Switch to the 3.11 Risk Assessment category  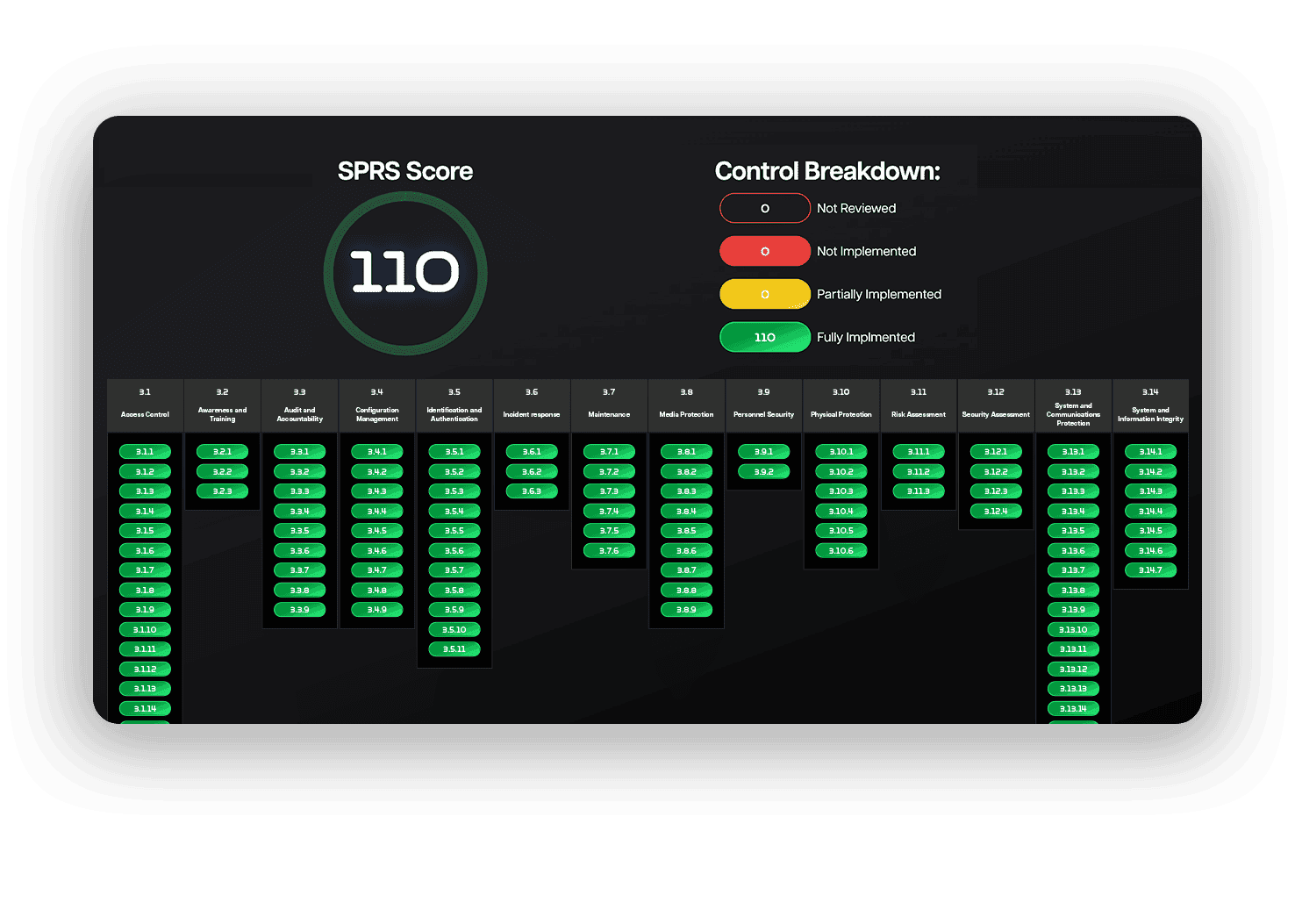click(919, 405)
